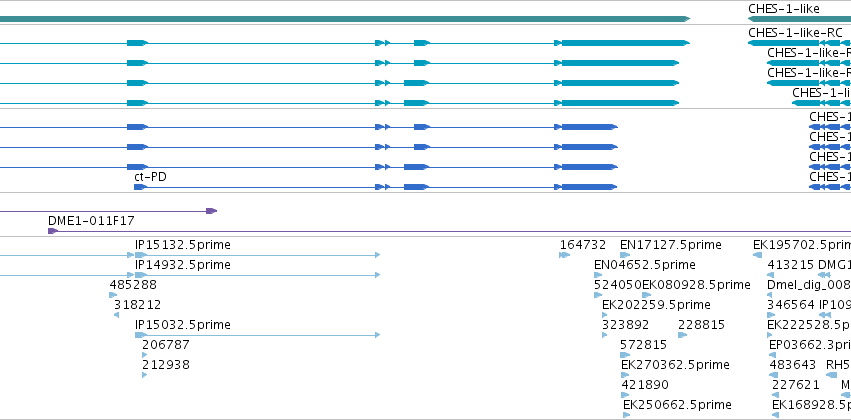The height and width of the screenshot is (420, 851).
Task: Click feature label 323892
Action: tap(625, 324)
